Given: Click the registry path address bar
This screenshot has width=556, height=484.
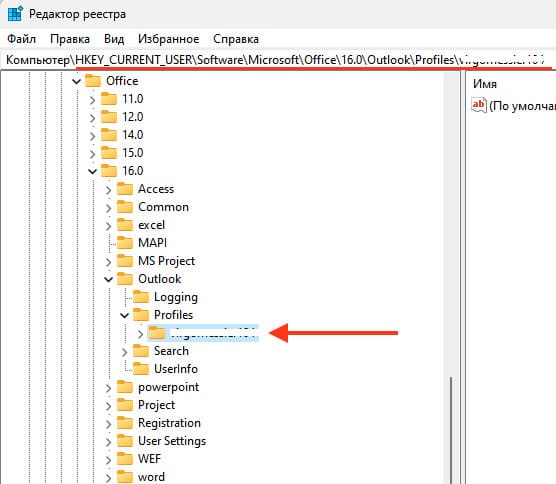Looking at the screenshot, I should [x=278, y=60].
